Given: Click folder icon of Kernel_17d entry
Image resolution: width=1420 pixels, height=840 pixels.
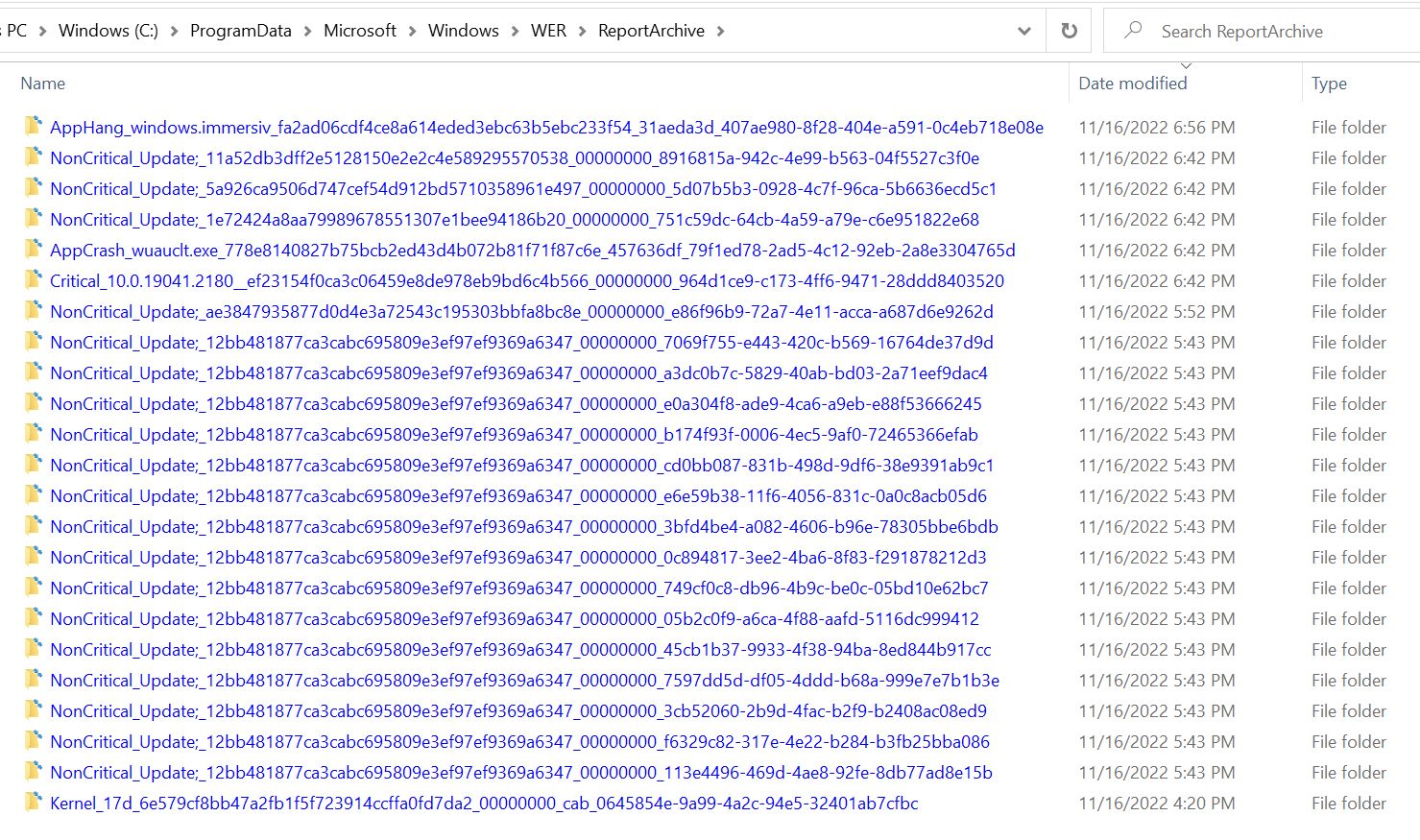Looking at the screenshot, I should (34, 803).
